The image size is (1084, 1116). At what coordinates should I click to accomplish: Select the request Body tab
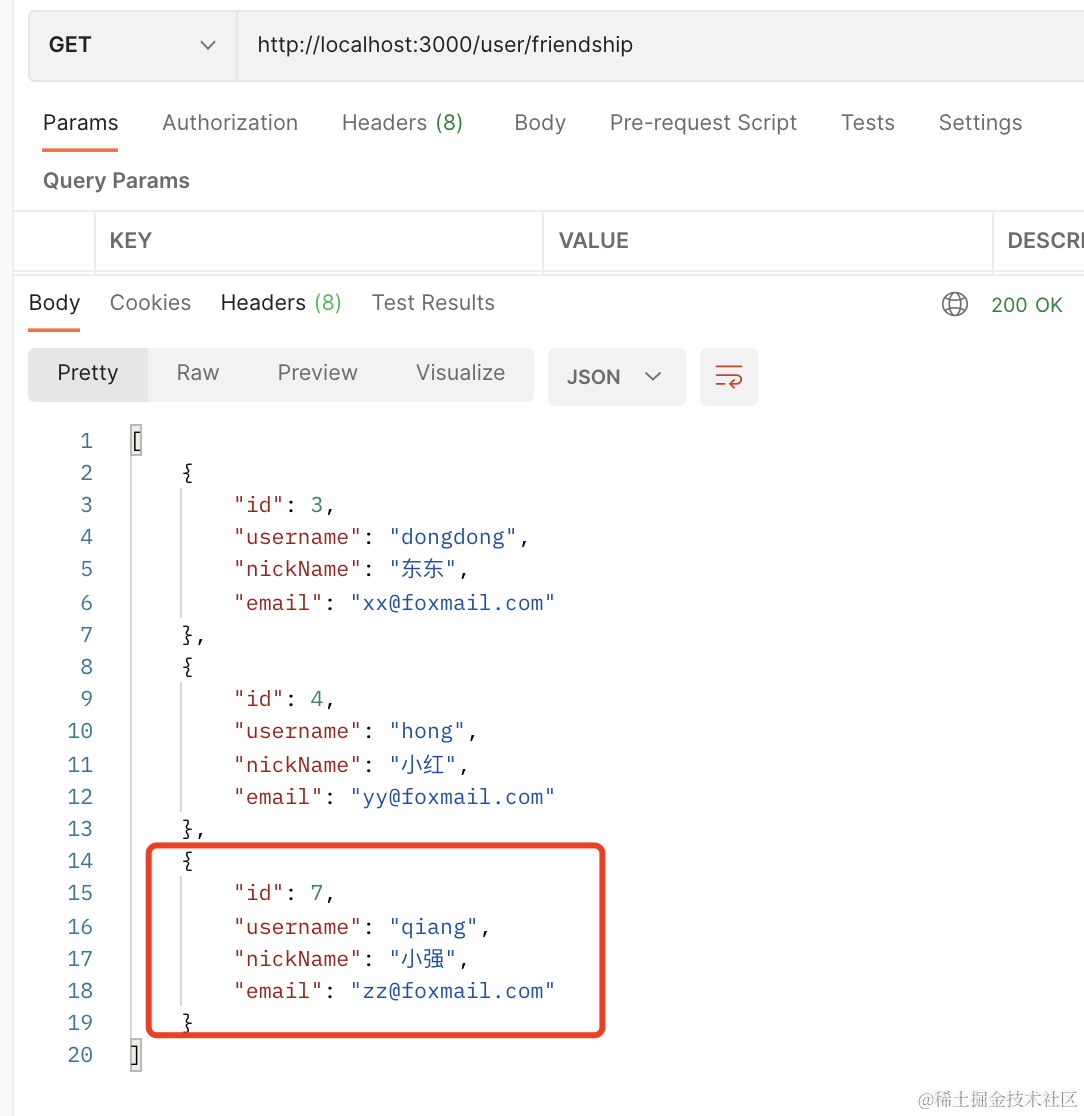click(x=540, y=123)
